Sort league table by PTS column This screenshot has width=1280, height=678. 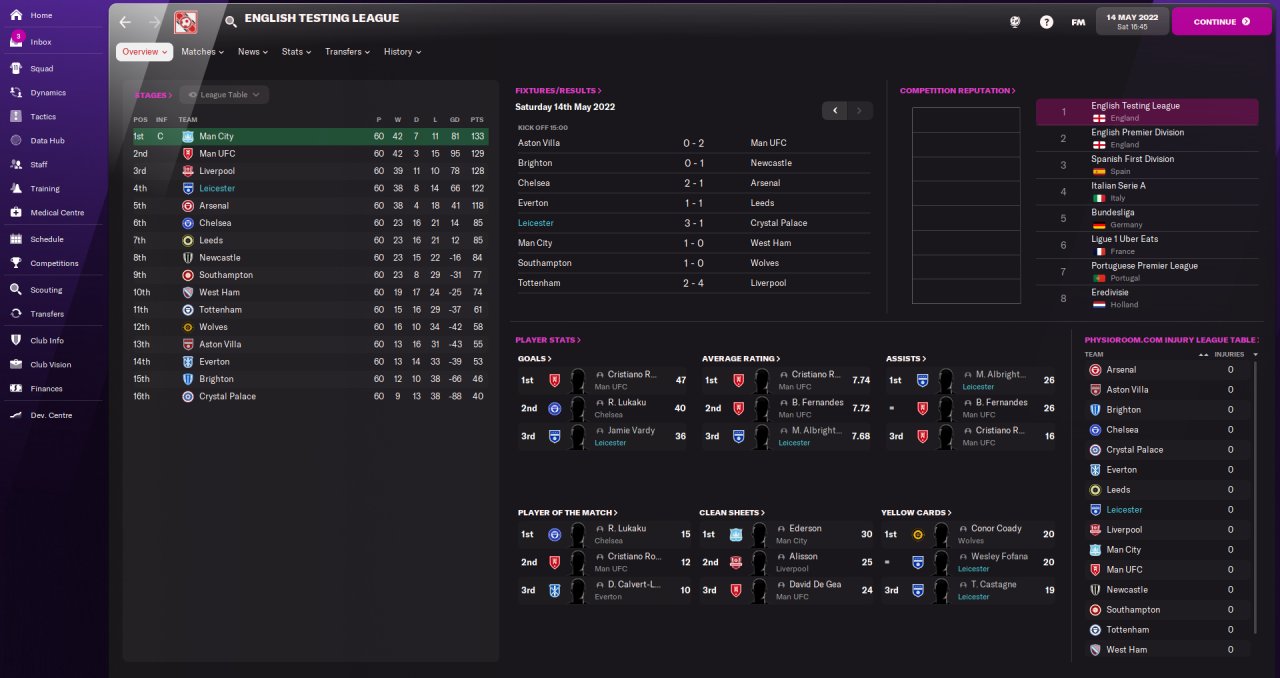[x=477, y=119]
